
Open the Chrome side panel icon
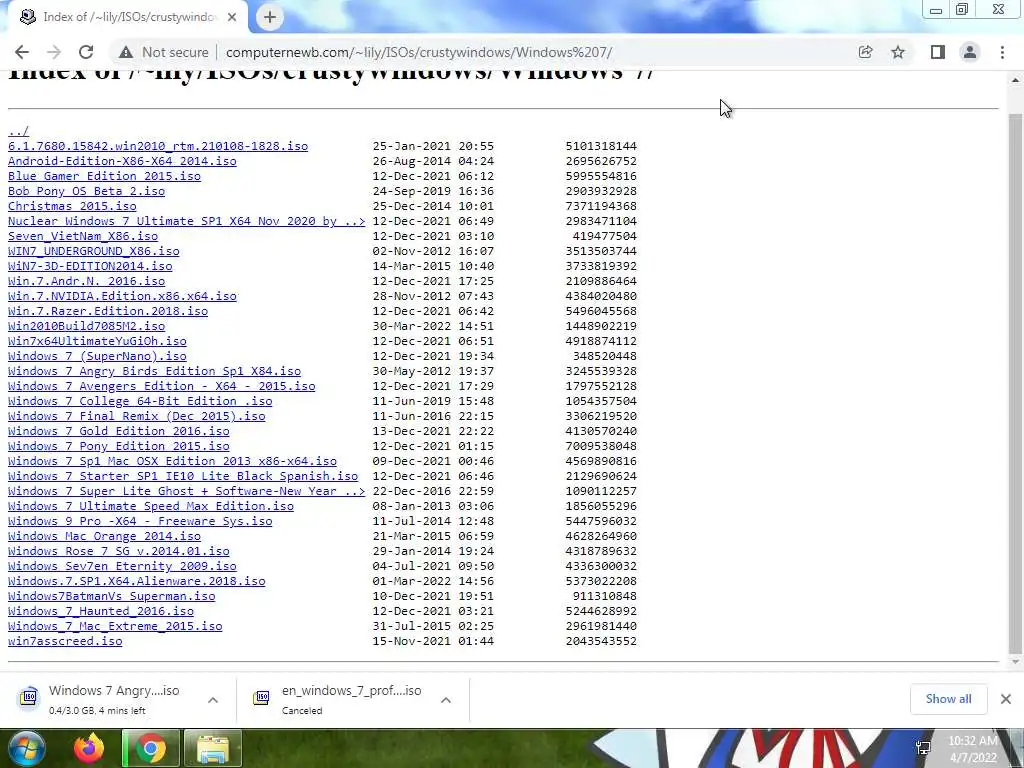938,52
